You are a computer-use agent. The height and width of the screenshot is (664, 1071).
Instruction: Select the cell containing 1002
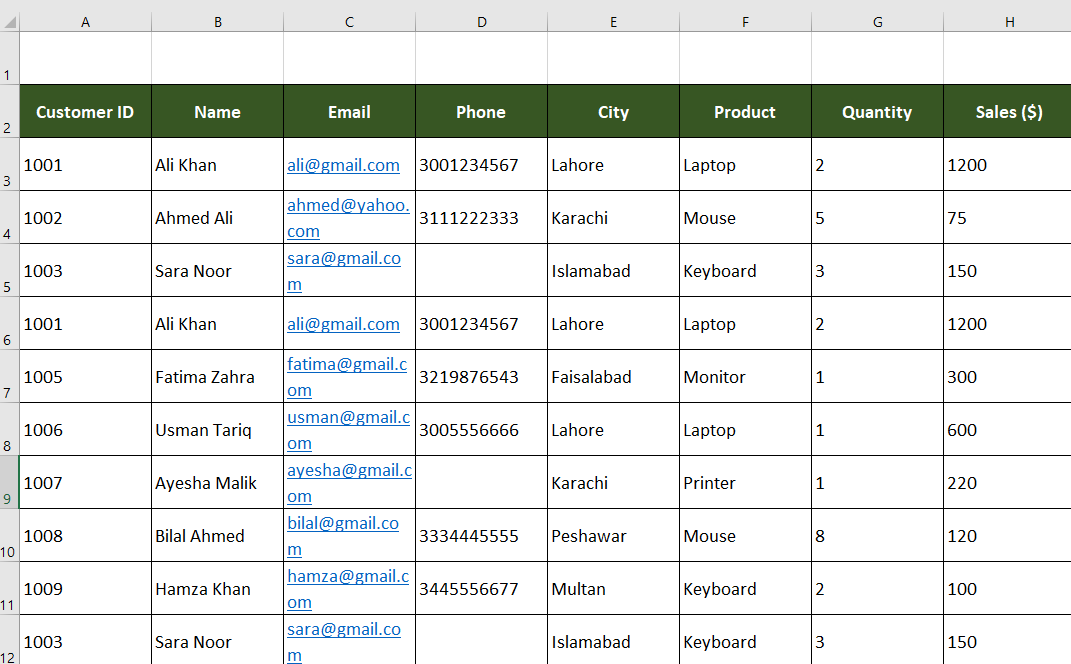pyautogui.click(x=85, y=217)
